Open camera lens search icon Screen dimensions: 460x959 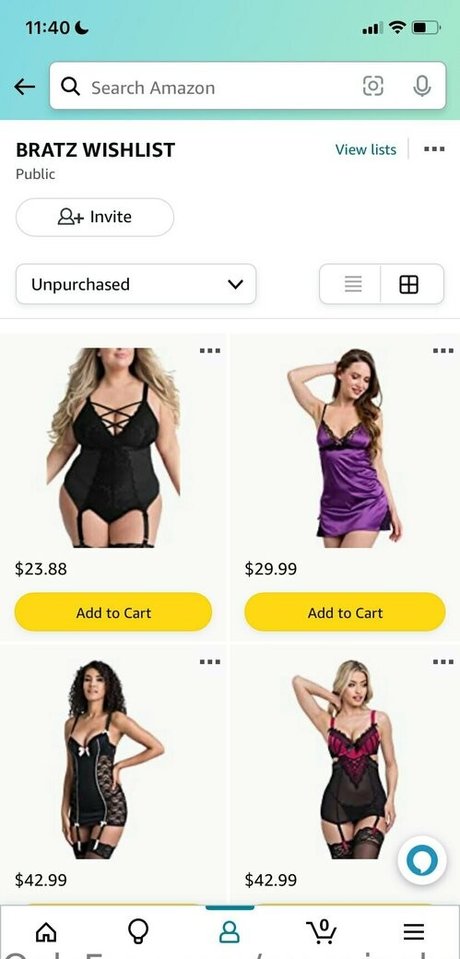(x=373, y=86)
